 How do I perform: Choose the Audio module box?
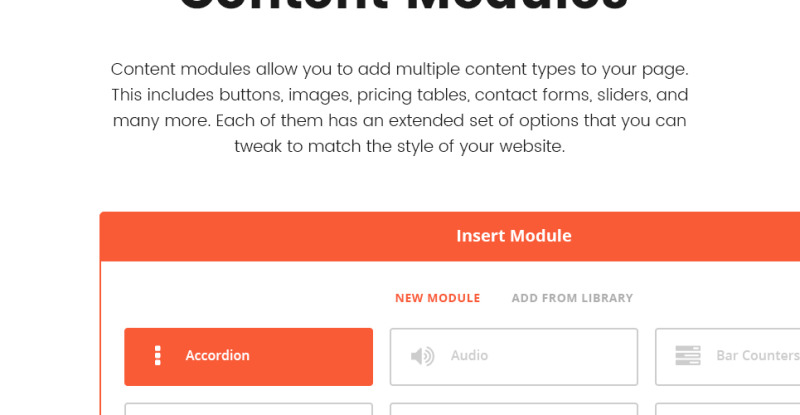click(514, 357)
